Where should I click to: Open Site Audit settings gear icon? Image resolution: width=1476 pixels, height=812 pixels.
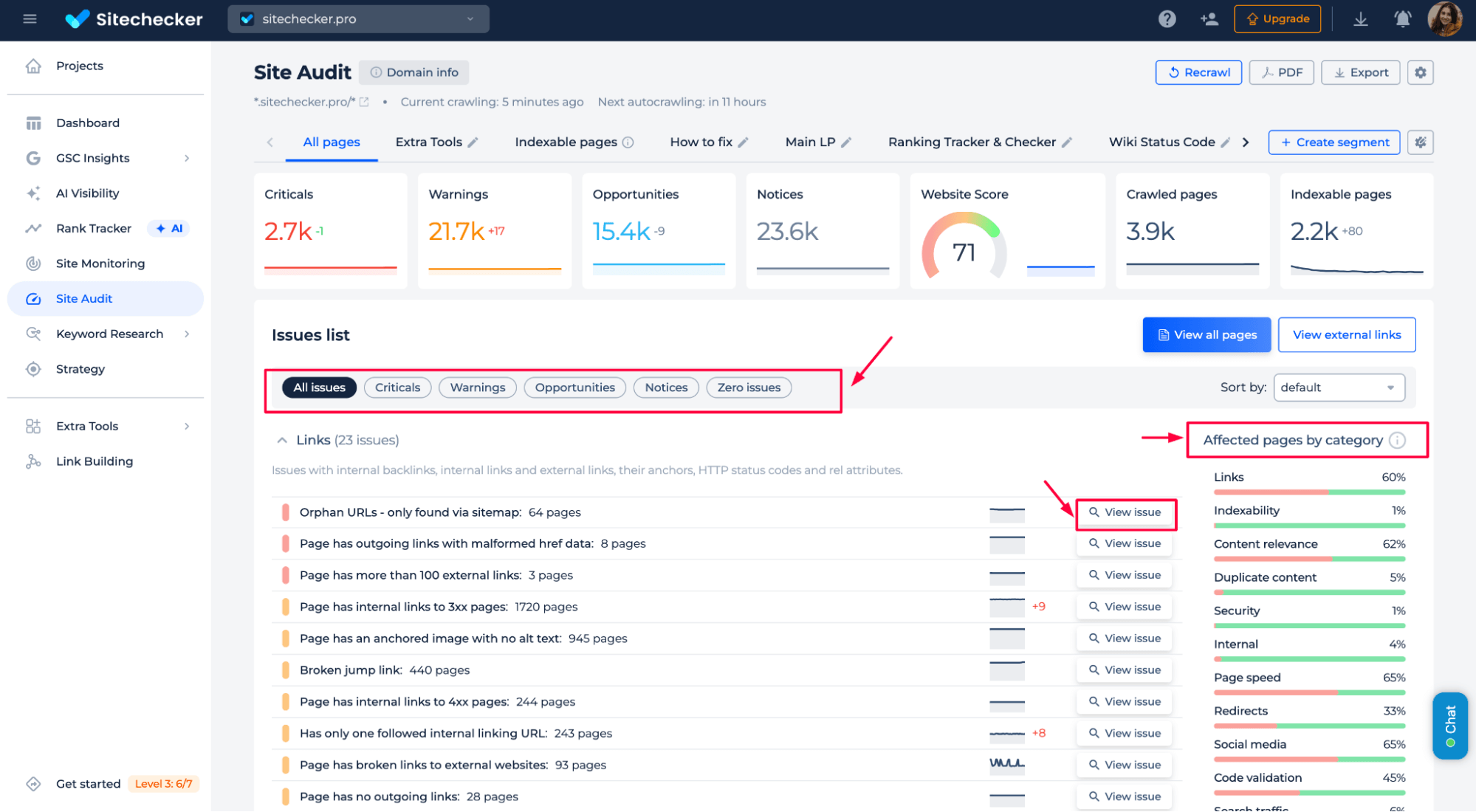pos(1420,72)
